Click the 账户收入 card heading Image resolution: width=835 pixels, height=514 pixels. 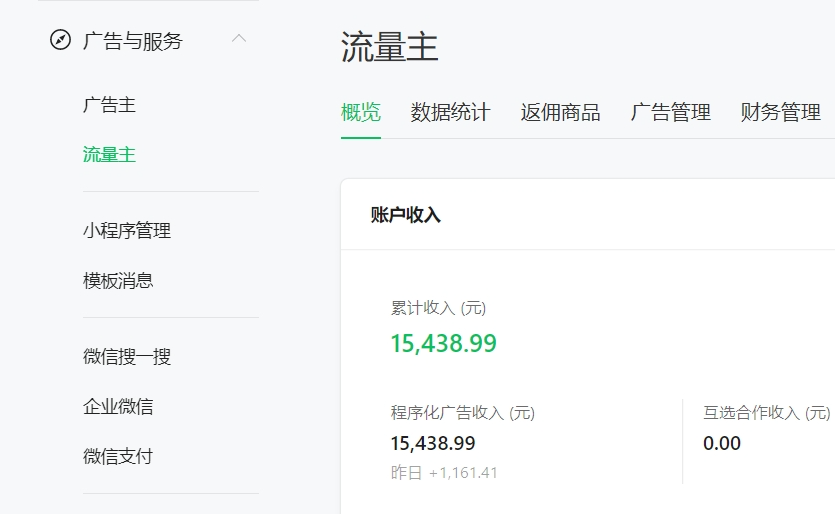(406, 215)
